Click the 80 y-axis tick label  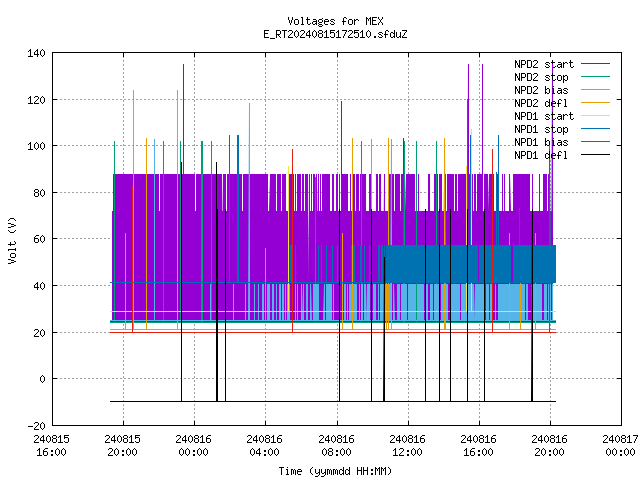point(40,193)
